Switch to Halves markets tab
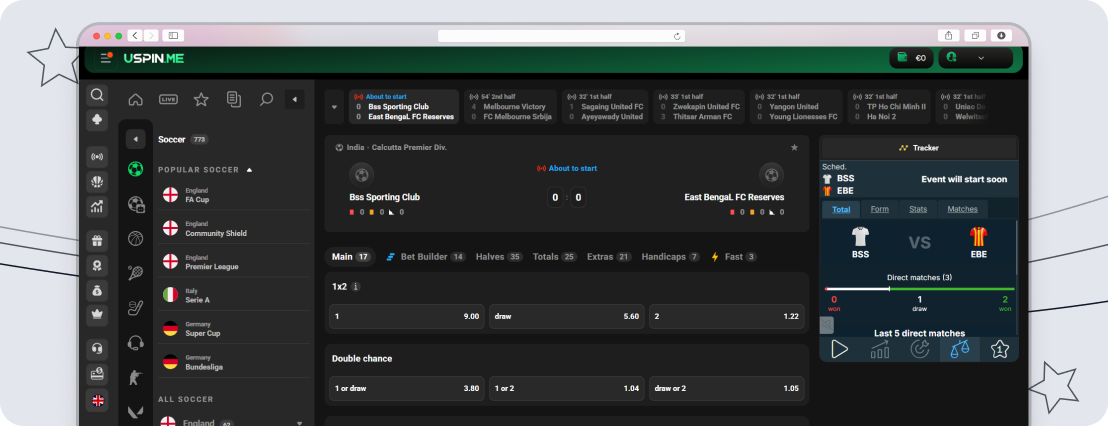This screenshot has height=426, width=1108. tap(499, 257)
